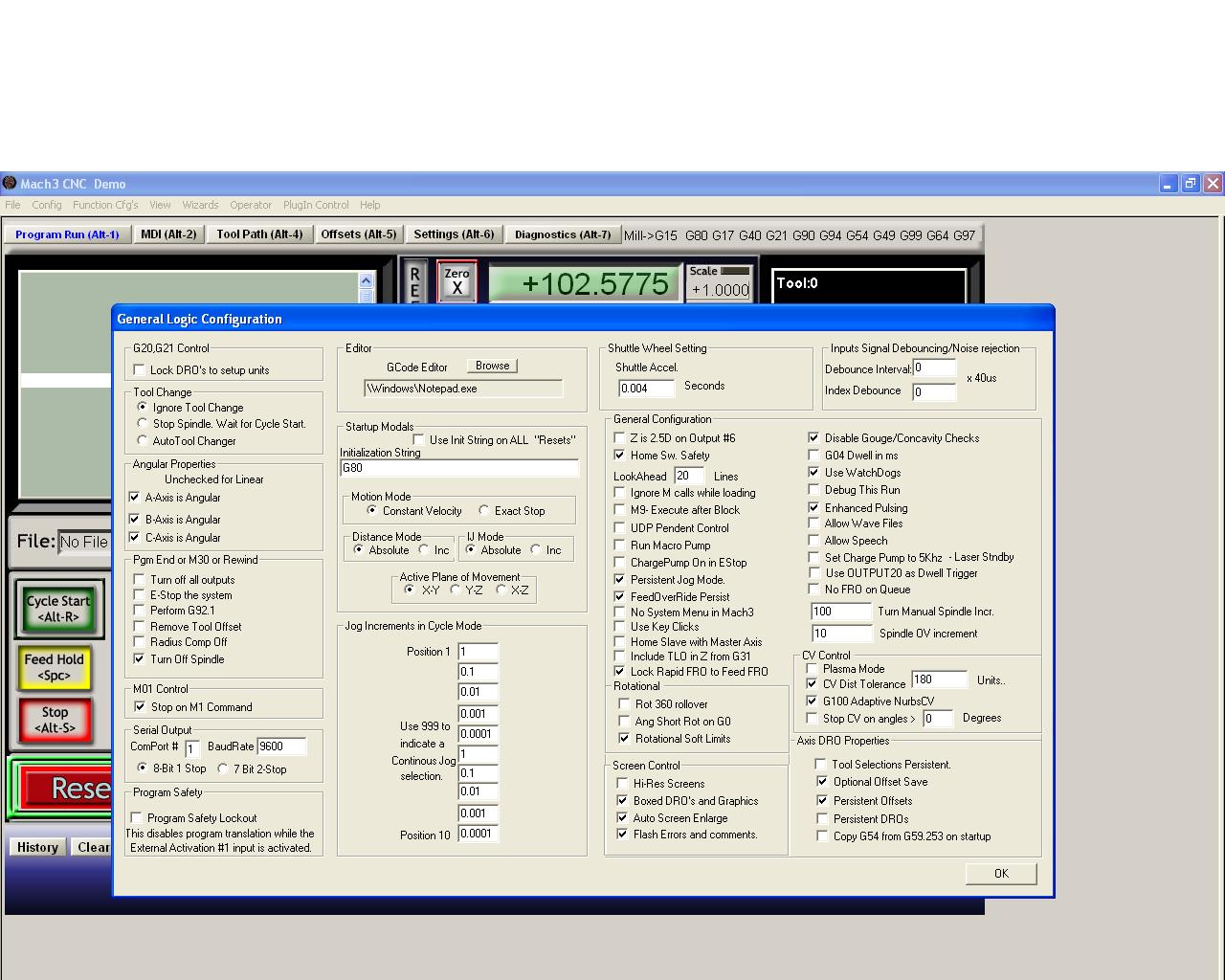This screenshot has height=980, width=1225.
Task: Open the Tool Path tab
Action: tap(259, 234)
